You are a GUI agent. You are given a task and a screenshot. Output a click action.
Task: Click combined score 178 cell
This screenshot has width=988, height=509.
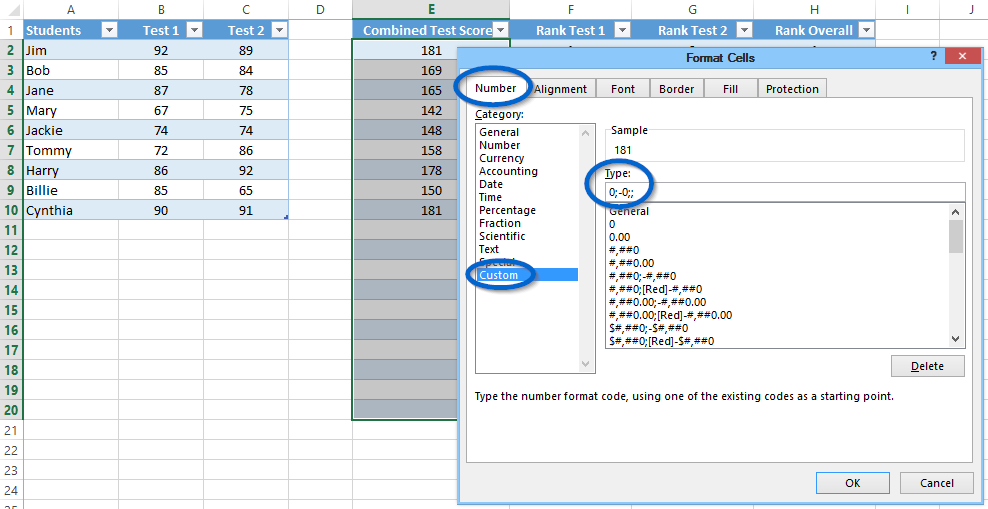click(x=405, y=170)
